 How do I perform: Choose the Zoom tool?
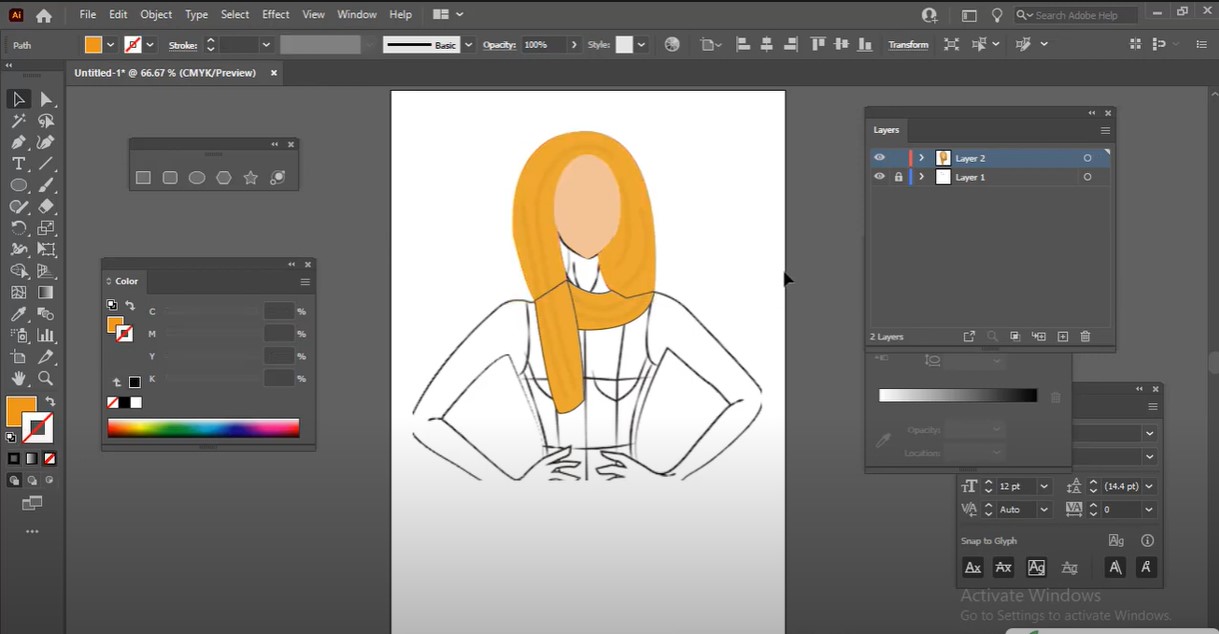click(x=46, y=379)
